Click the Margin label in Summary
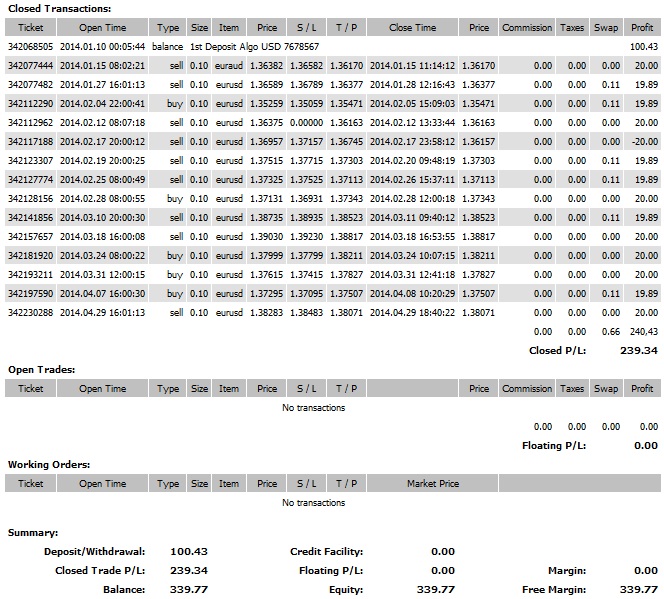 [x=567, y=571]
